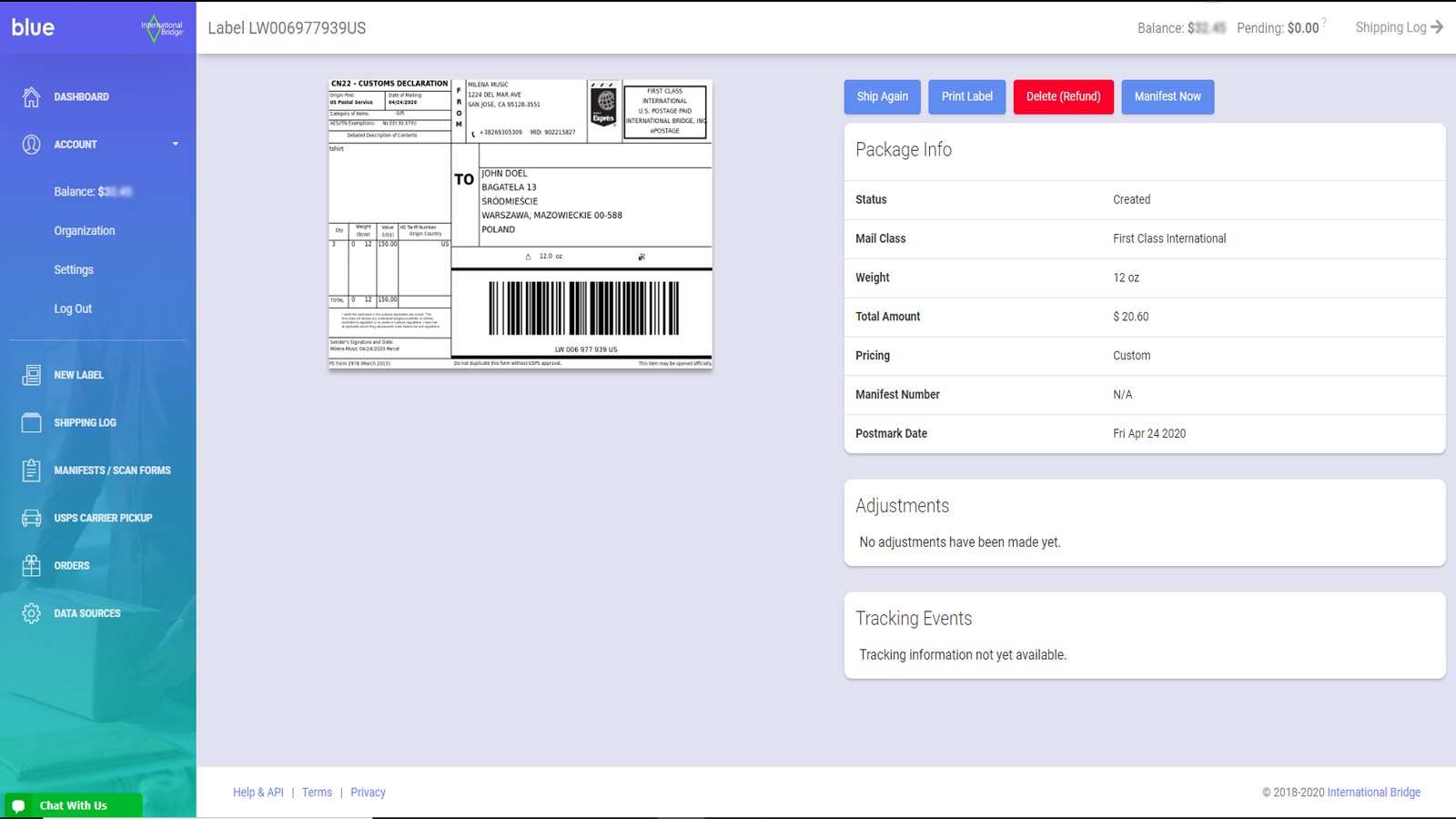1456x819 pixels.
Task: Click the Status value Created
Action: (x=1131, y=199)
